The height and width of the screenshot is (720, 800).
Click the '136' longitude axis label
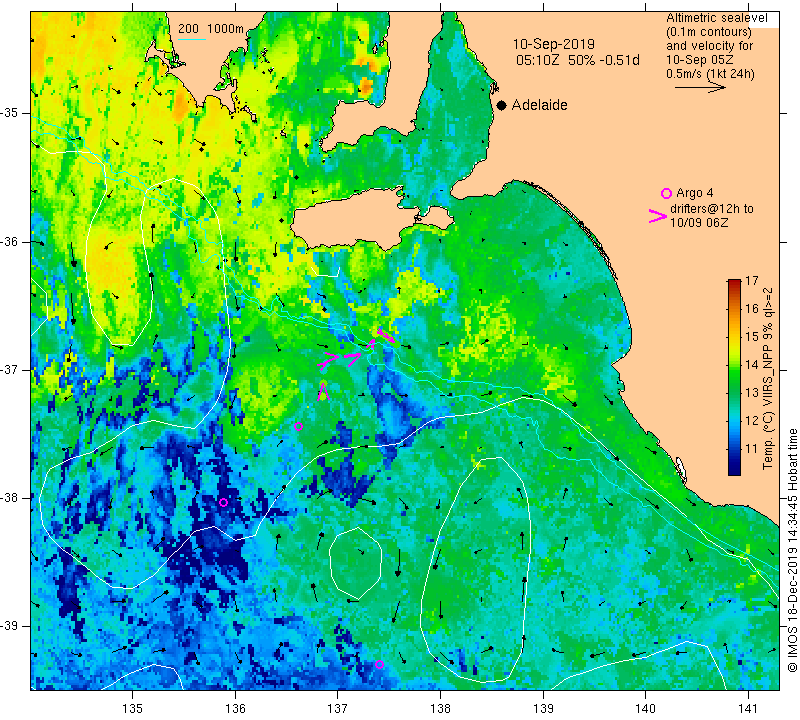click(x=235, y=709)
